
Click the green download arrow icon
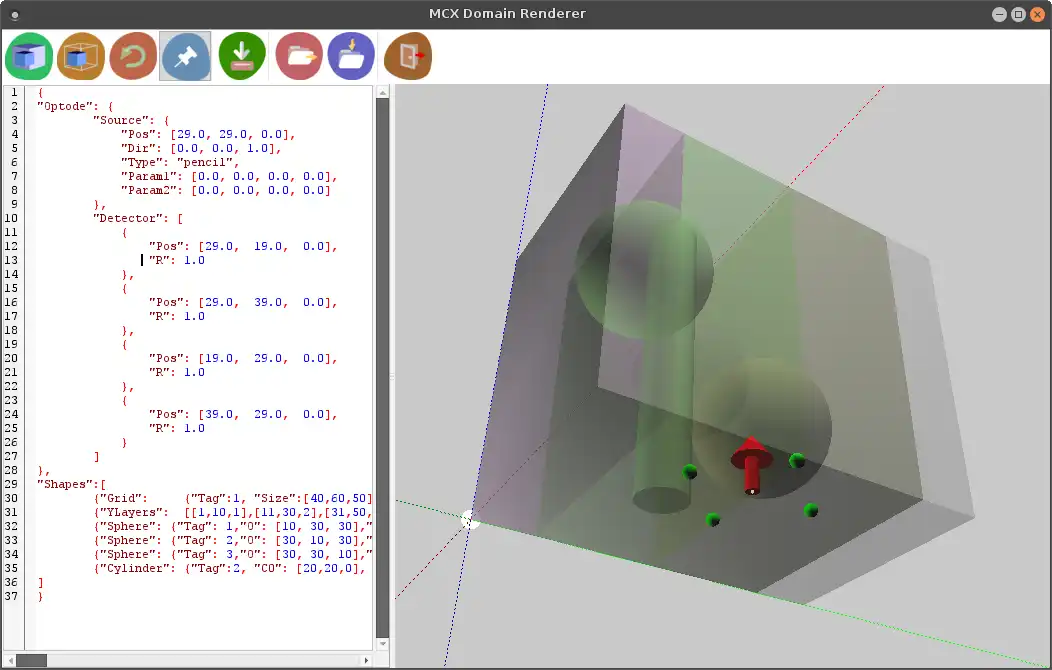click(x=242, y=56)
